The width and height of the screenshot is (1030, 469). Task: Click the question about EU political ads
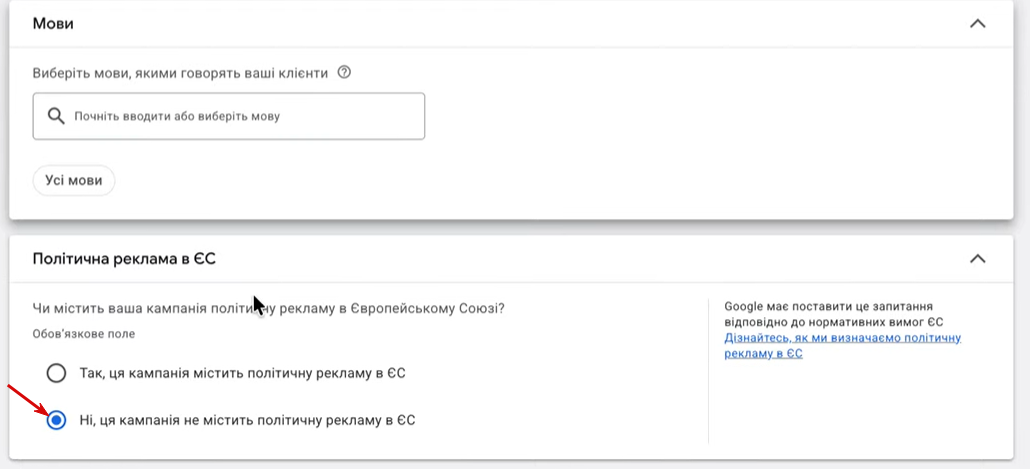(x=268, y=308)
